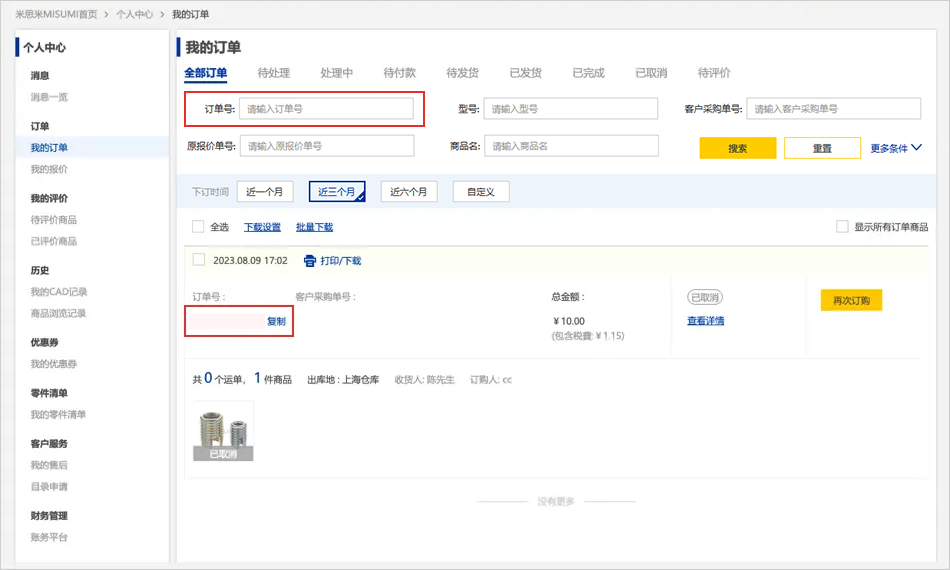The width and height of the screenshot is (950, 570).
Task: Open 查看详情 order details link
Action: [x=705, y=321]
